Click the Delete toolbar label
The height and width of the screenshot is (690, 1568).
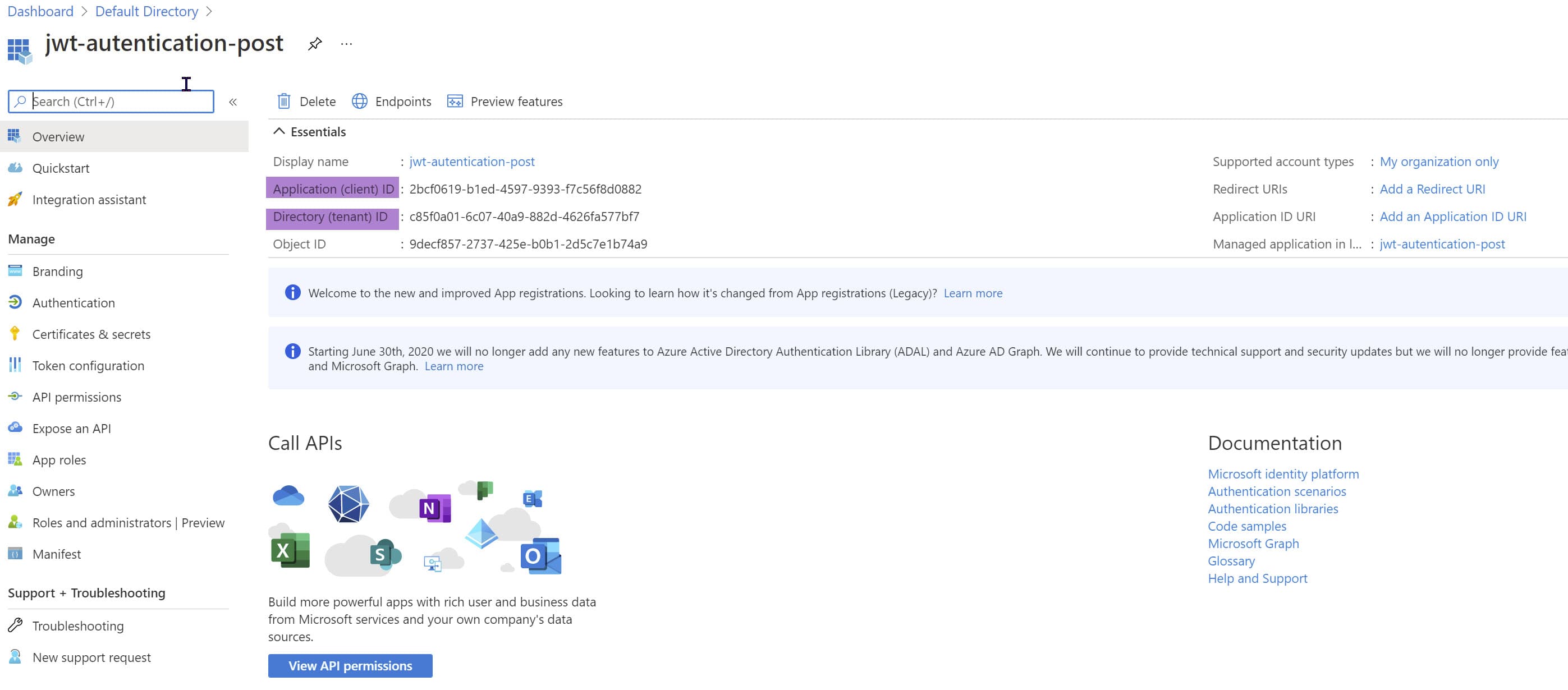pyautogui.click(x=317, y=101)
